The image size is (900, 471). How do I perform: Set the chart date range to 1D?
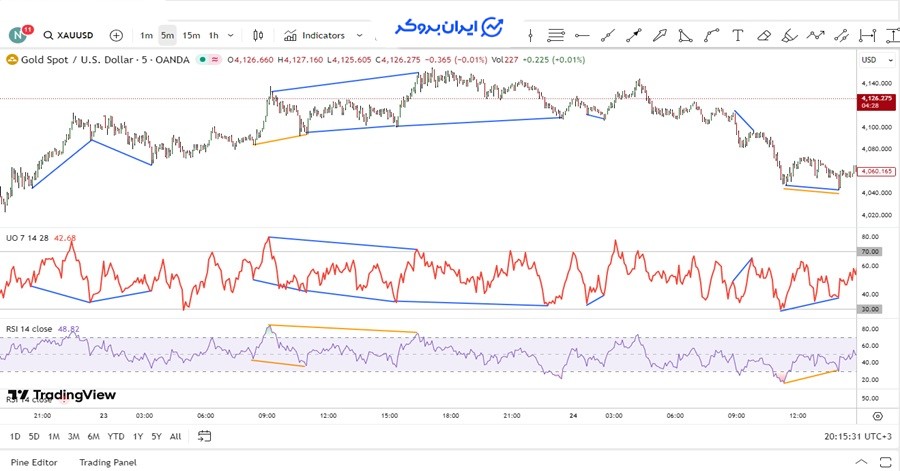pyautogui.click(x=15, y=436)
